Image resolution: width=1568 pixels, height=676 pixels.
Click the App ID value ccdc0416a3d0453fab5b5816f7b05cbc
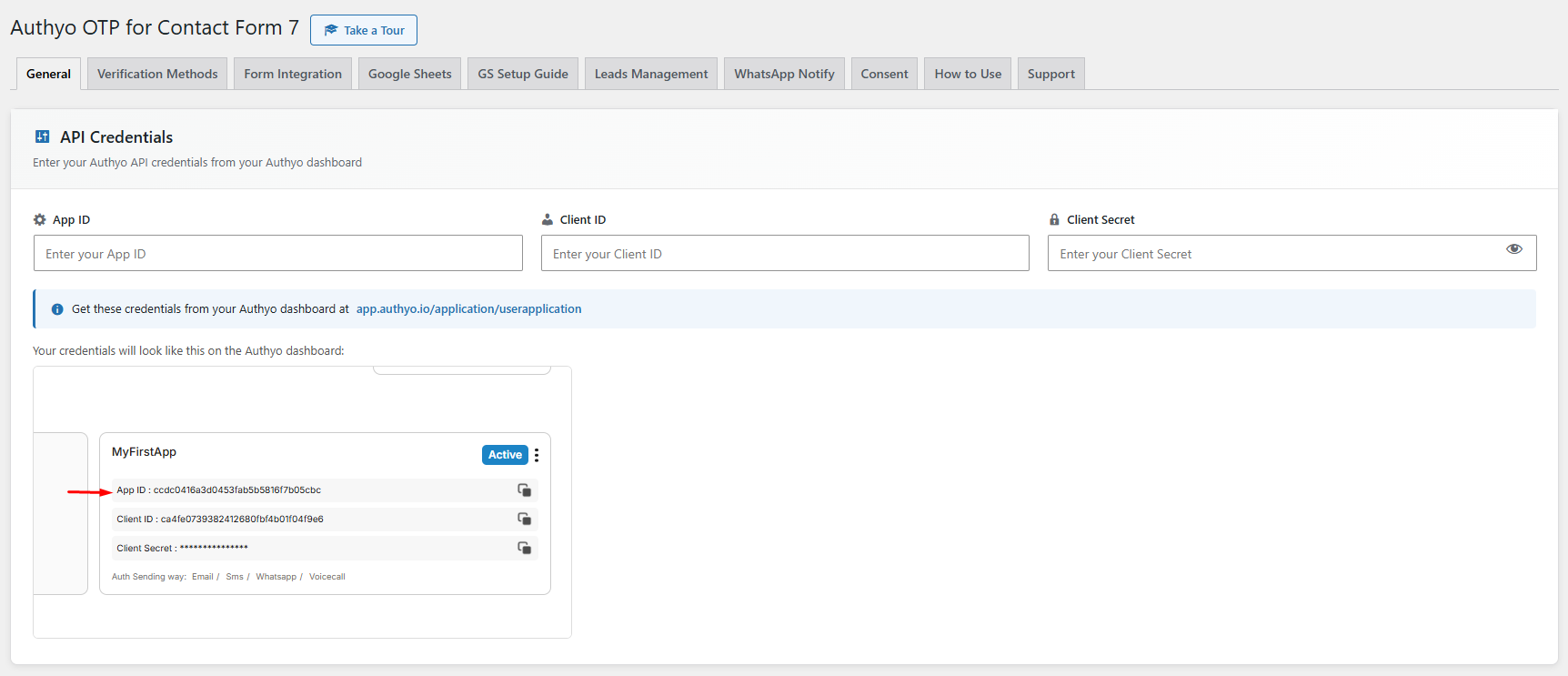coord(237,490)
